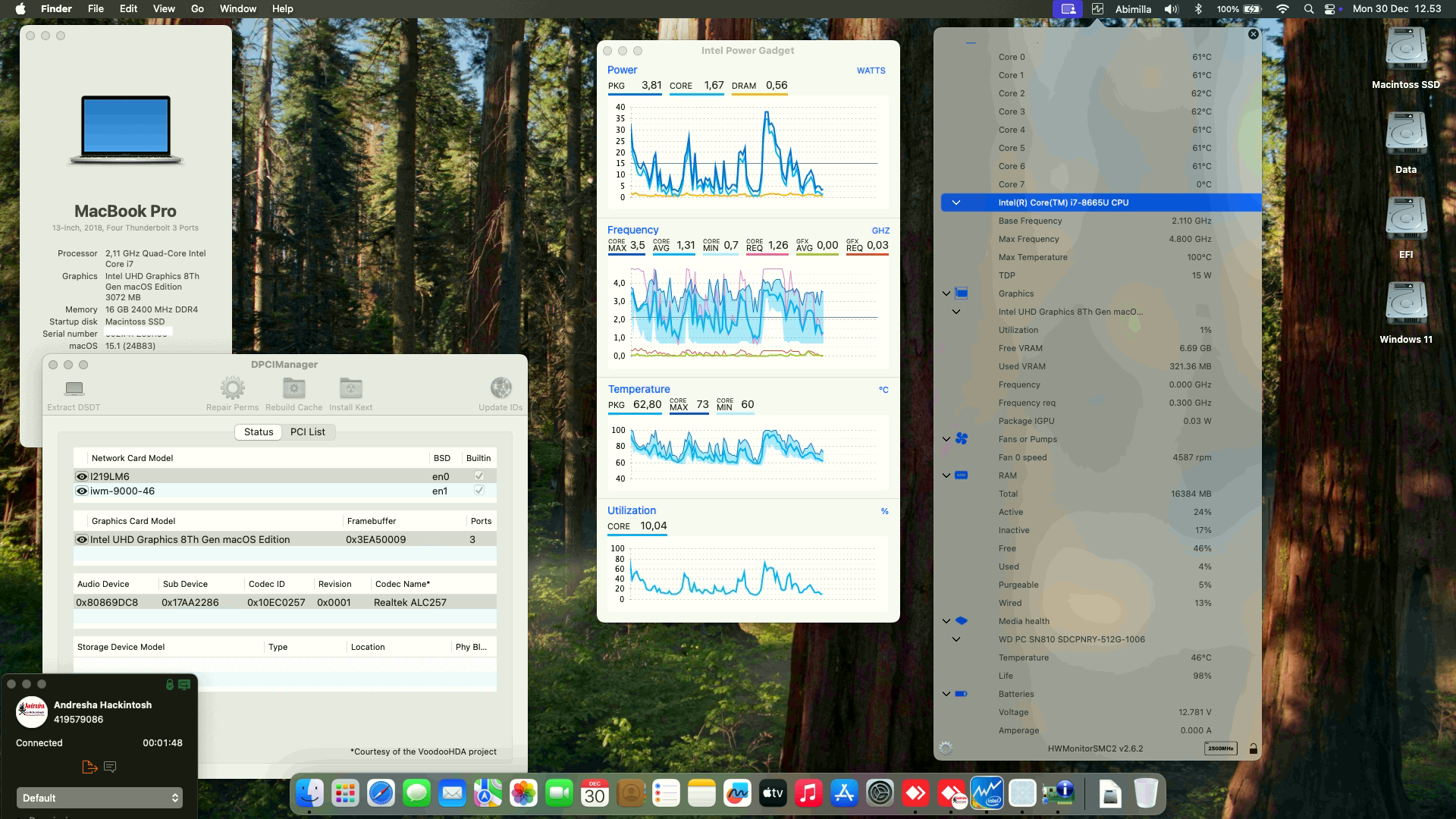Toggle the Builtin checkbox for I219LM6
Screen dimensions: 1456x819
pos(480,476)
